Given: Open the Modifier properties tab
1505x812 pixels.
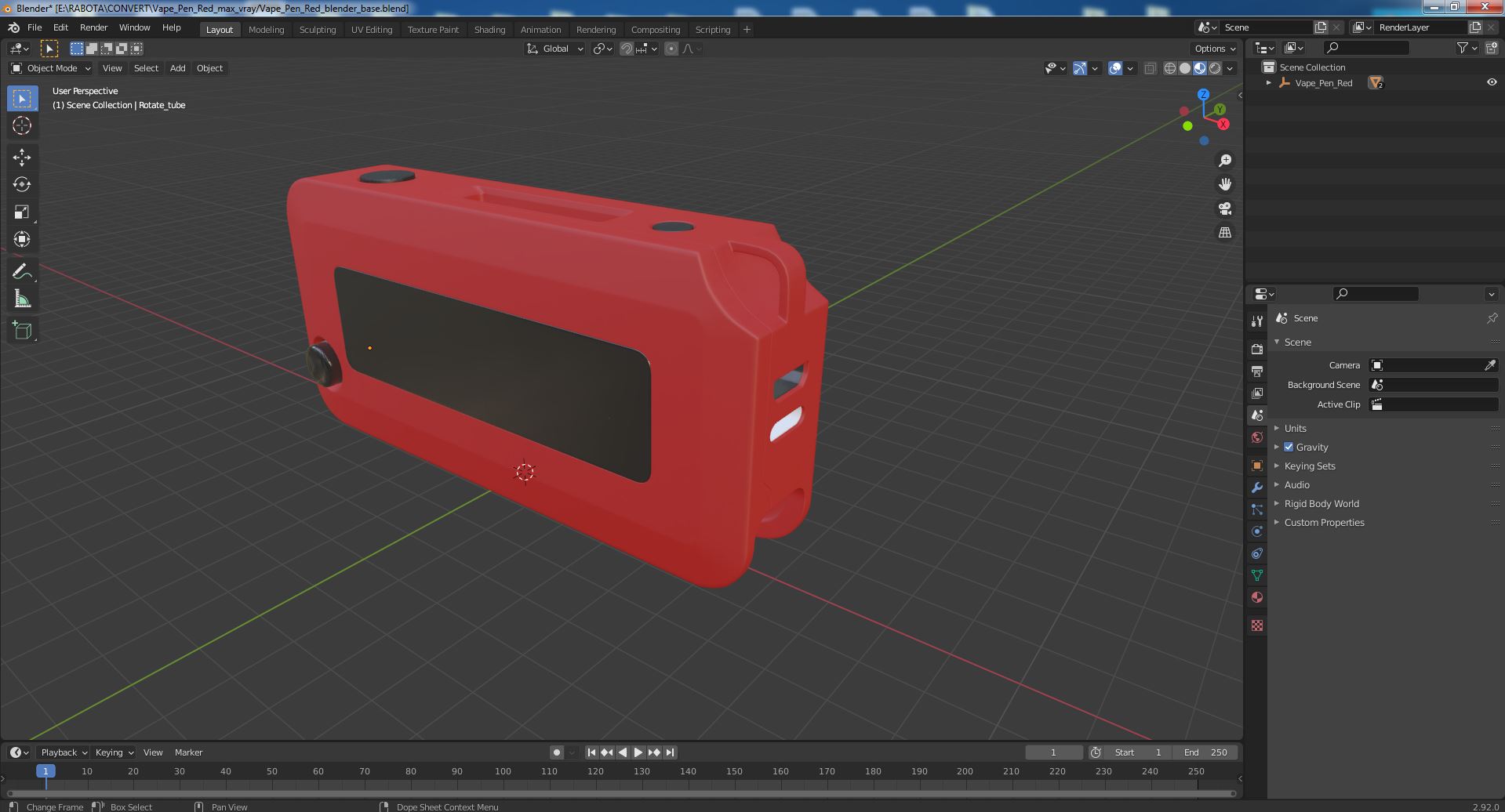Looking at the screenshot, I should (1257, 488).
